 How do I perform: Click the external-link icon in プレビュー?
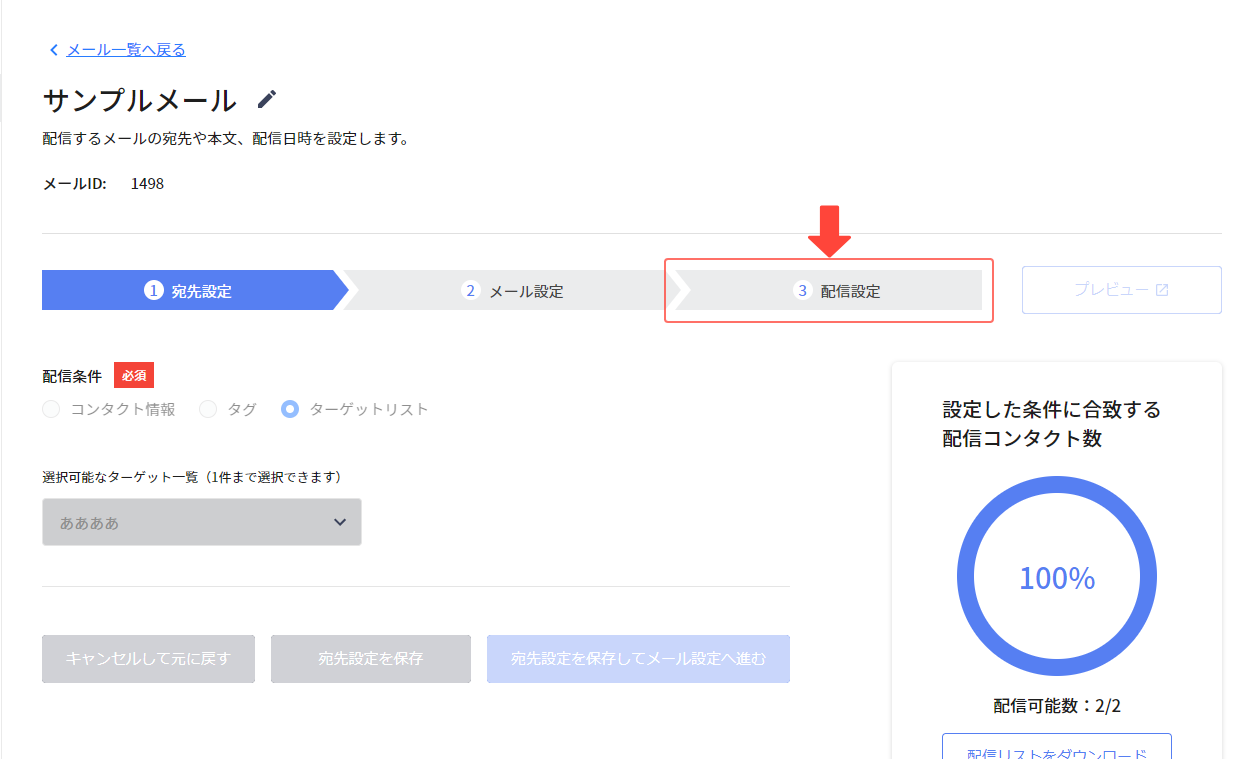tap(1162, 290)
